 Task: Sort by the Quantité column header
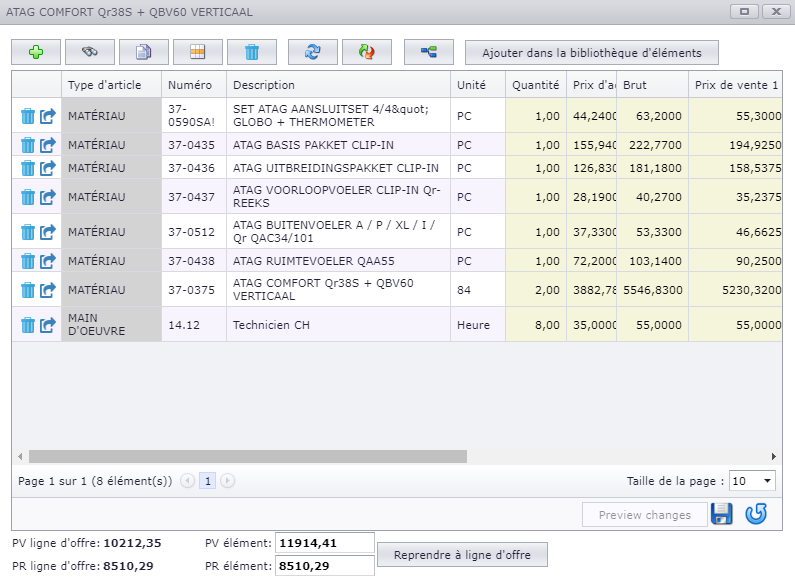[535, 85]
